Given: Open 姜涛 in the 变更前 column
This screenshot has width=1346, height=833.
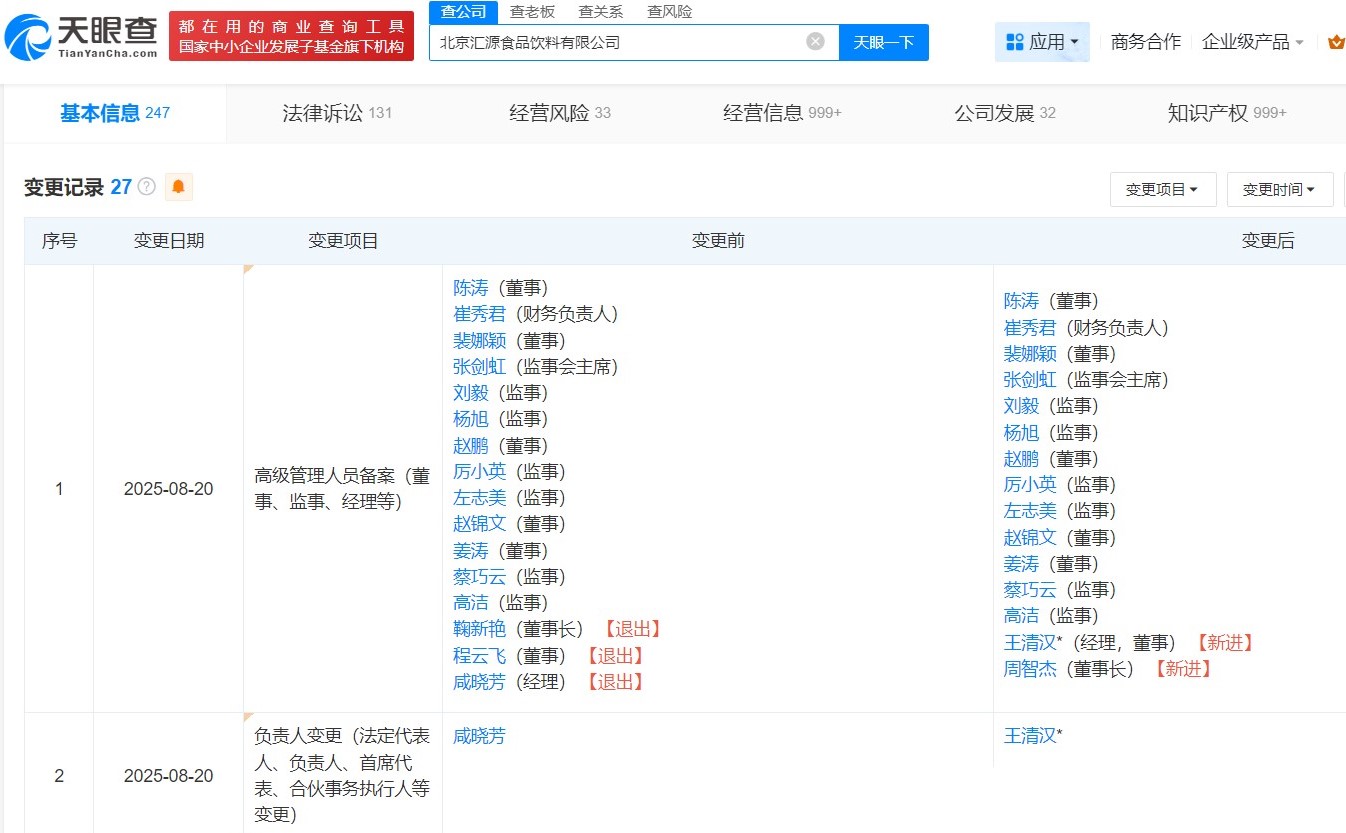Looking at the screenshot, I should 471,551.
